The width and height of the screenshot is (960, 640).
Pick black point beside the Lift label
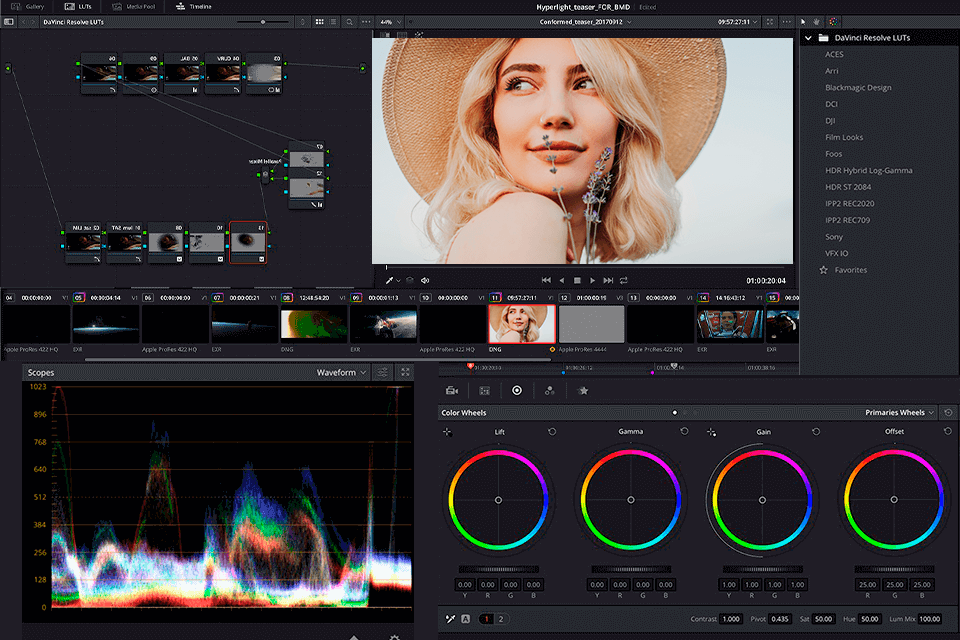[448, 432]
